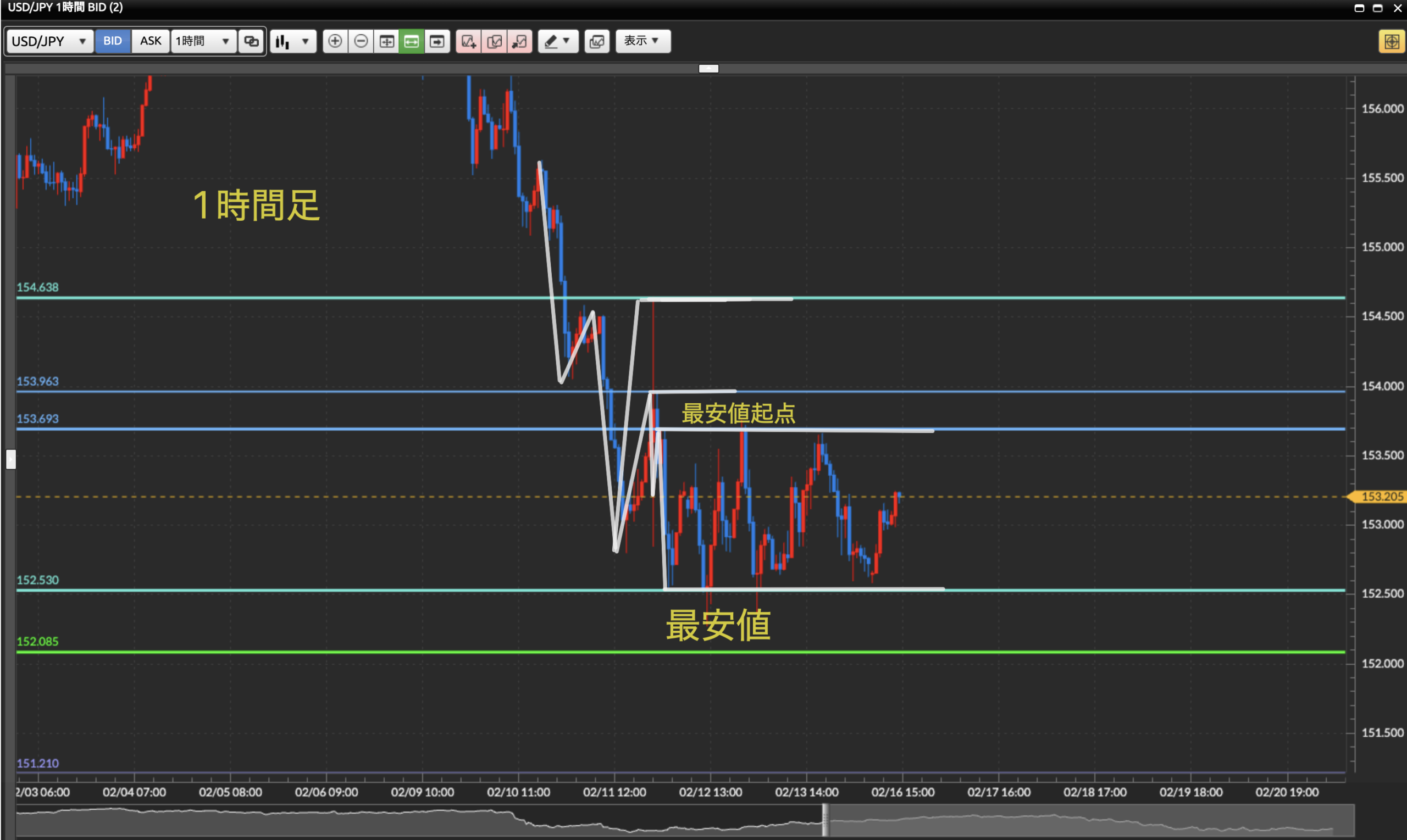Zoom out with the minus magnifier icon
Screen dimensions: 1407x840
[x=361, y=41]
